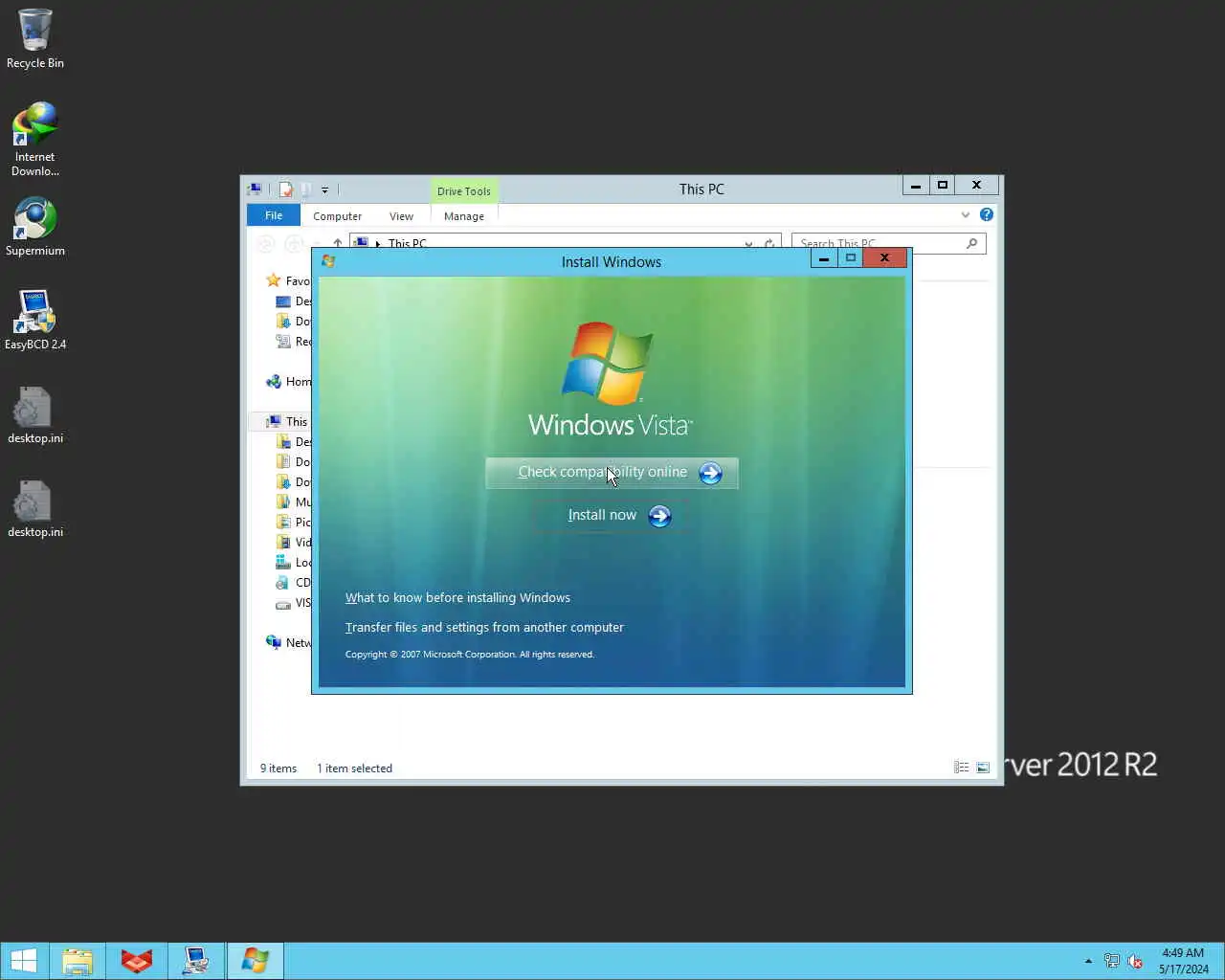Open Transfer files and settings from another computer

tap(484, 628)
